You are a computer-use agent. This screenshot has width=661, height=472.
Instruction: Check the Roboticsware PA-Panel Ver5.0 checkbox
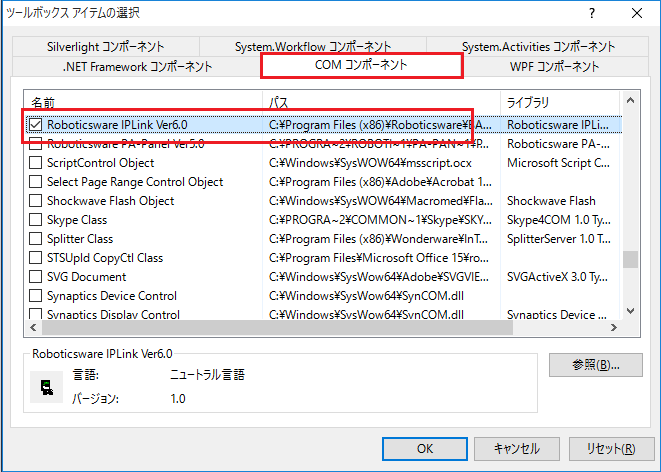tap(36, 144)
